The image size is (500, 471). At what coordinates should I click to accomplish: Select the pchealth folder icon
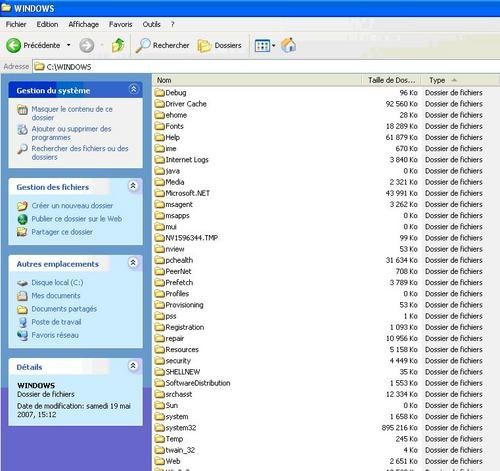click(x=160, y=260)
